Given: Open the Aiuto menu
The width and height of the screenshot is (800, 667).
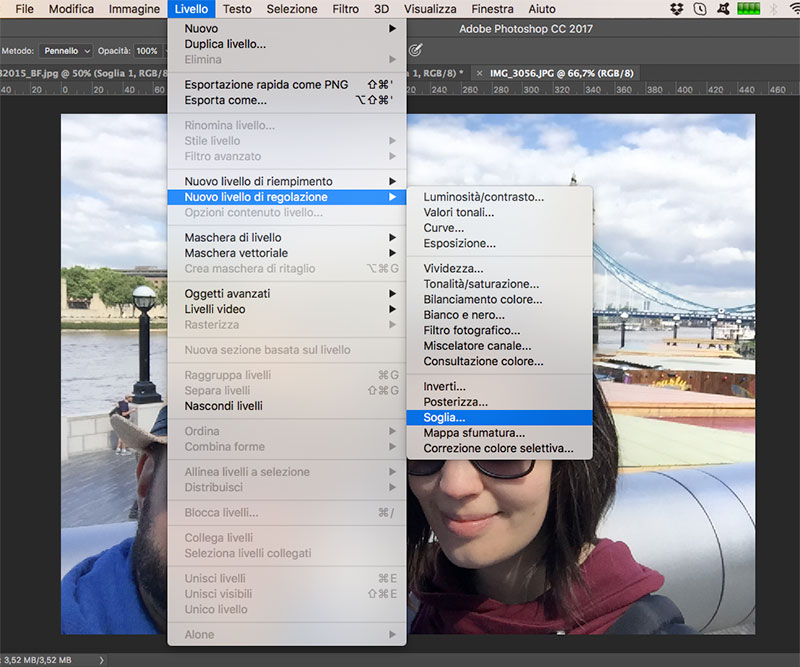Looking at the screenshot, I should point(542,9).
